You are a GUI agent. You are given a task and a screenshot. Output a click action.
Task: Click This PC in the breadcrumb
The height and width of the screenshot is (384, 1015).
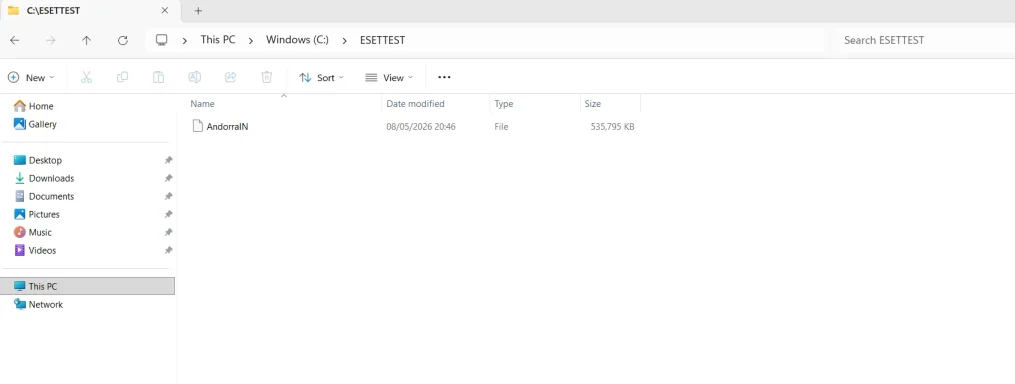coord(218,40)
